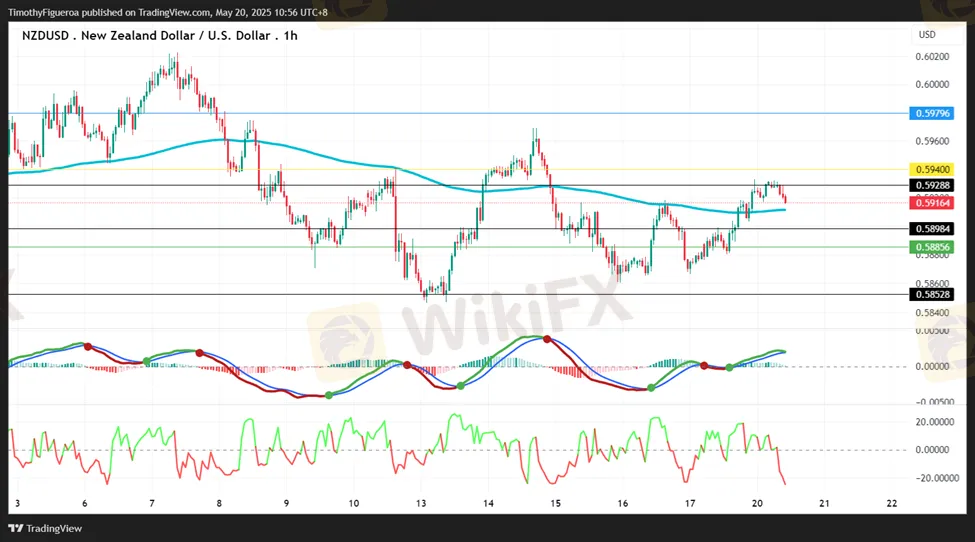Open the 1h interval in chart title
The width and height of the screenshot is (975, 542).
(x=292, y=35)
